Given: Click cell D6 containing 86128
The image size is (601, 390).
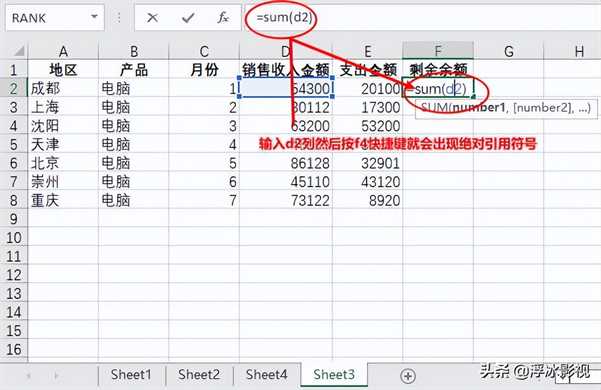Looking at the screenshot, I should click(286, 163).
